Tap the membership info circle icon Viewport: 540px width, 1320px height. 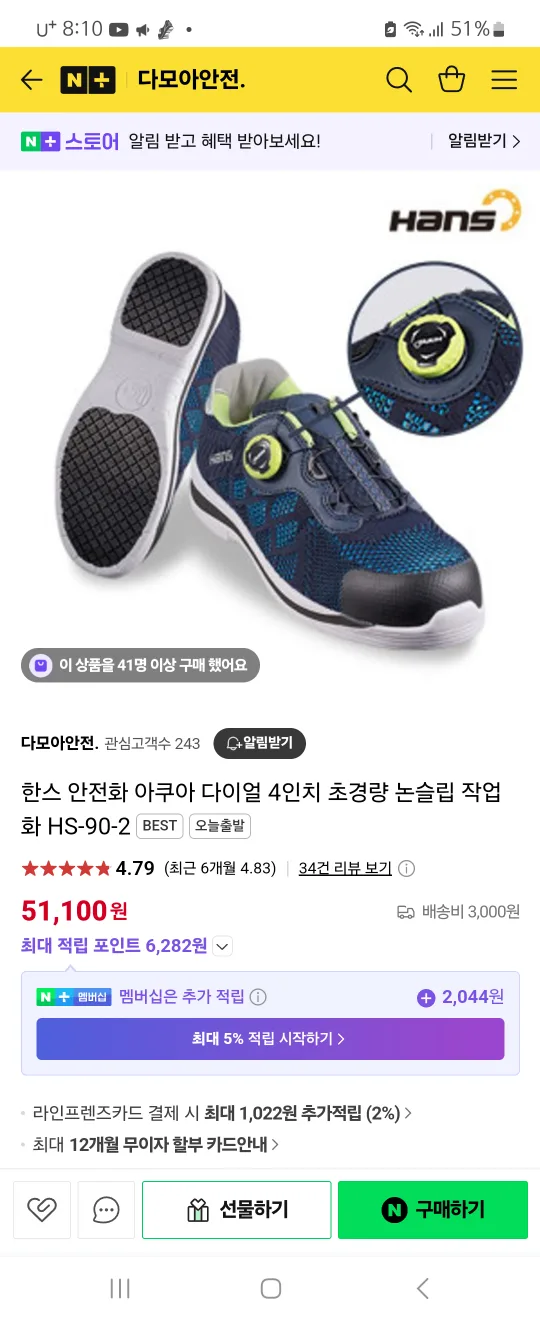258,997
